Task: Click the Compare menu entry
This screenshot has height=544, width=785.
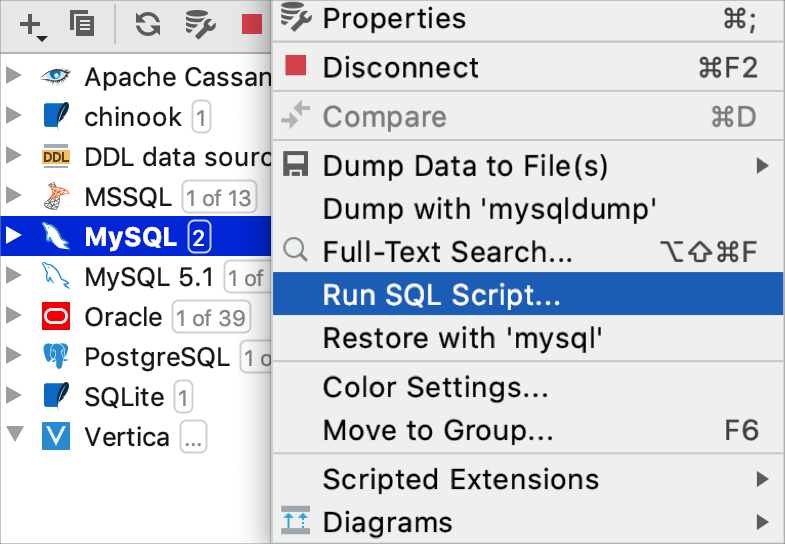Action: coord(528,117)
